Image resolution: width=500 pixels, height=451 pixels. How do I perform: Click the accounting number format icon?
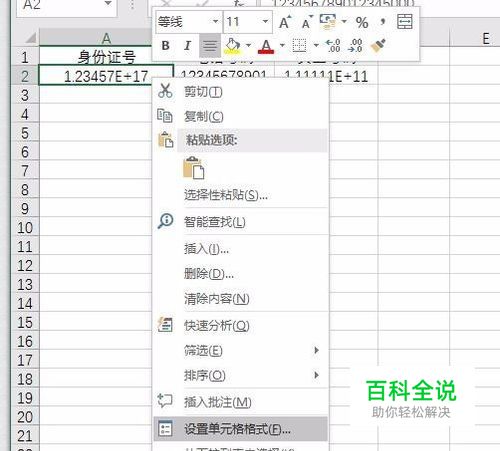tap(328, 22)
